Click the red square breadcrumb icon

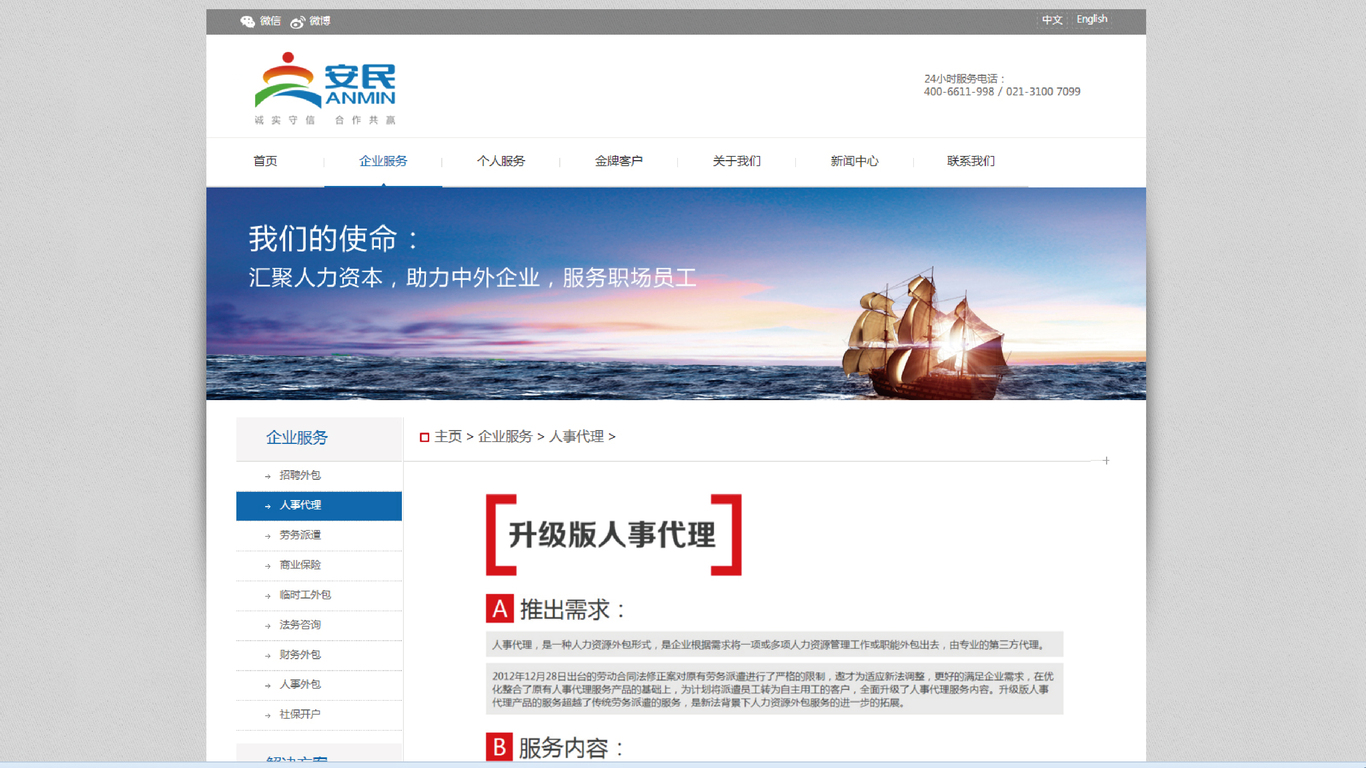(425, 437)
